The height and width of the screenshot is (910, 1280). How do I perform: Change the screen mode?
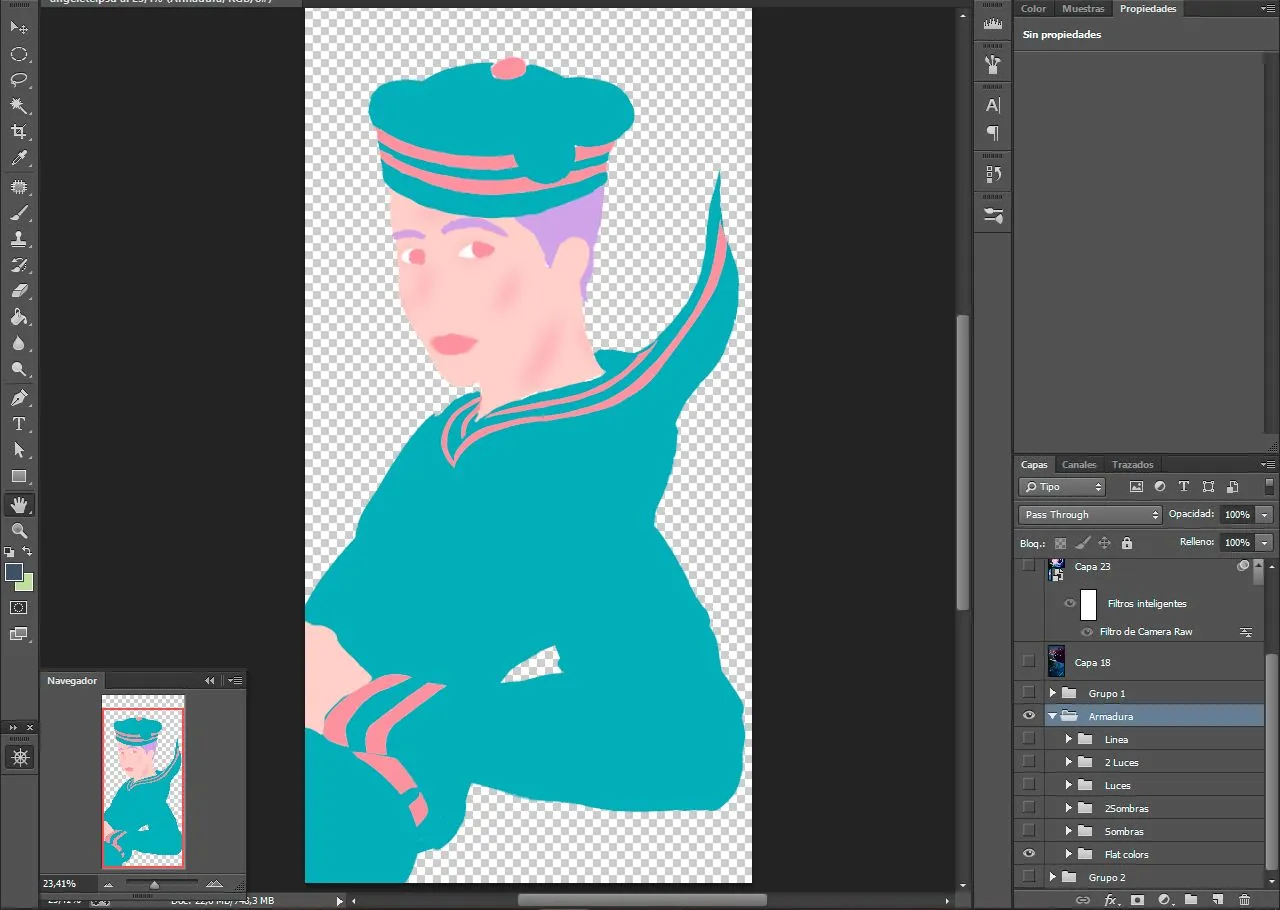pos(19,634)
